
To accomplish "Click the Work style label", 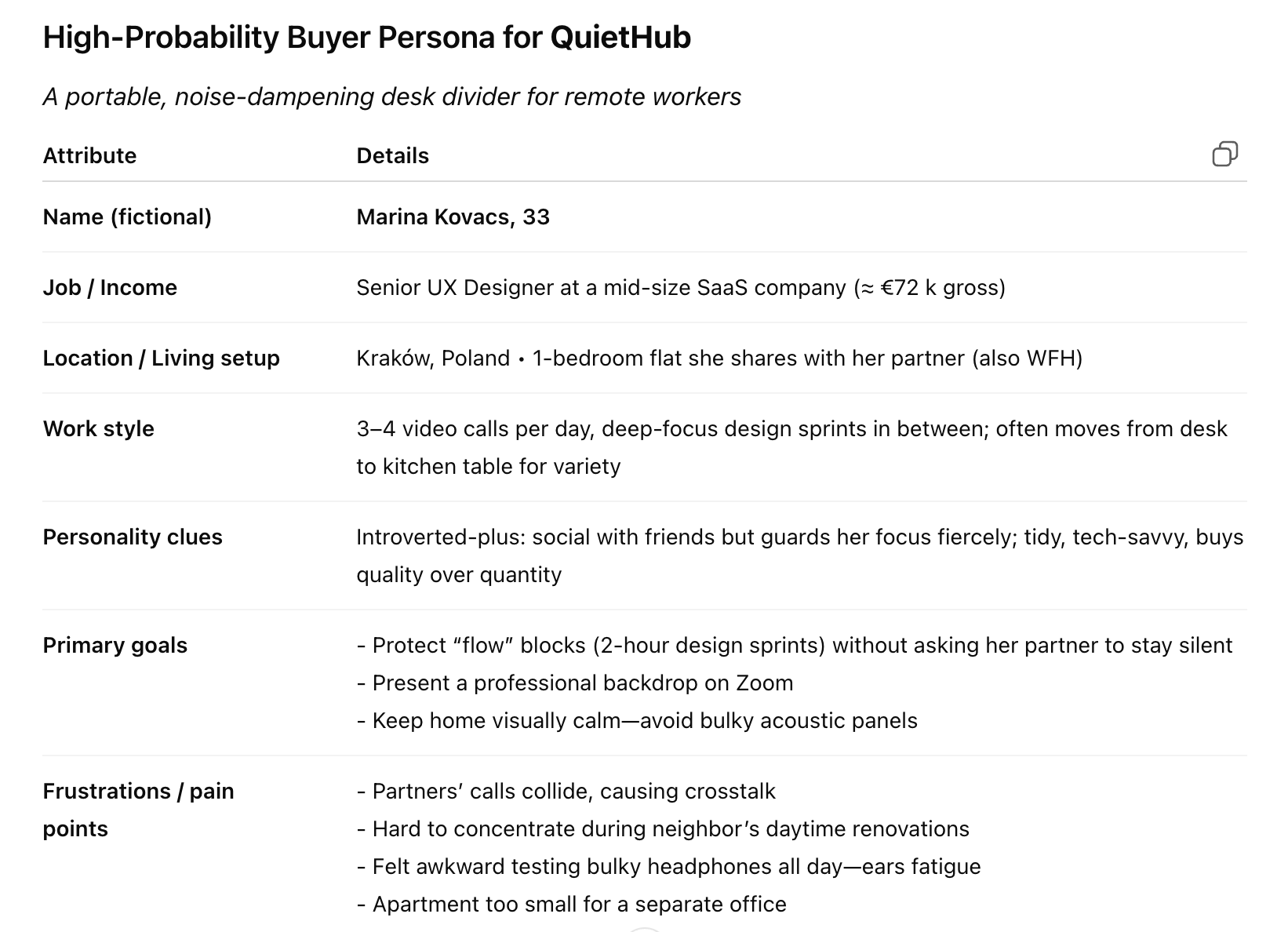I will (98, 428).
